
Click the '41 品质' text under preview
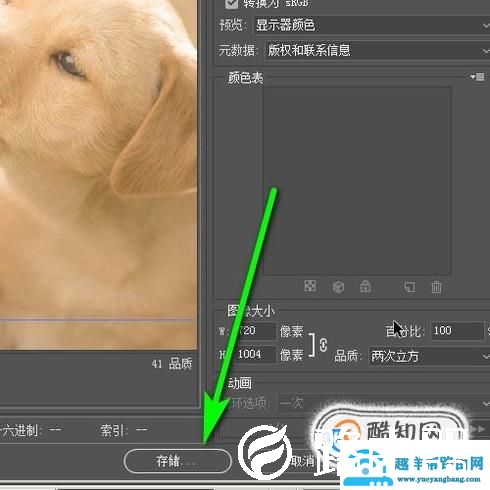click(x=172, y=364)
